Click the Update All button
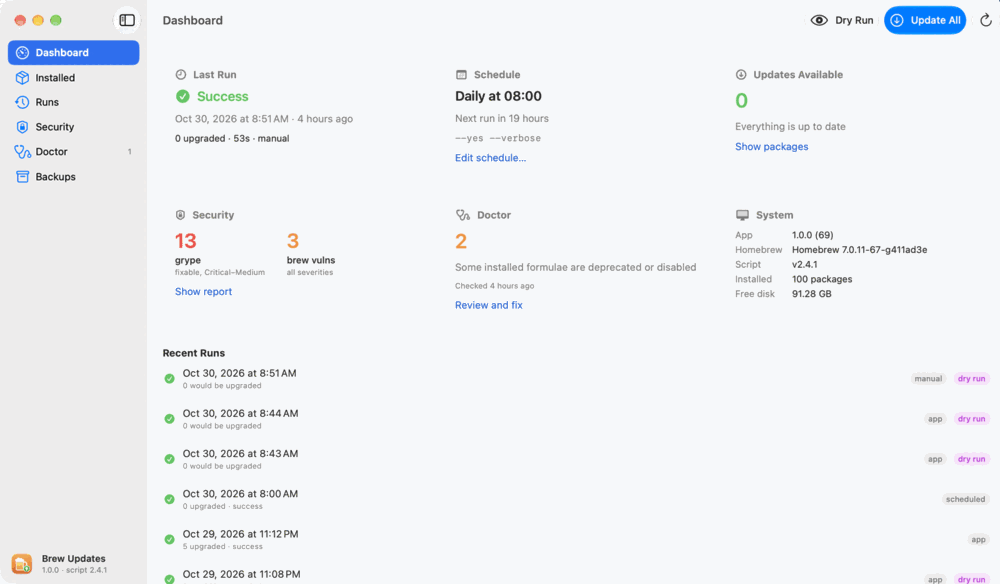Image resolution: width=1000 pixels, height=584 pixels. 925,20
